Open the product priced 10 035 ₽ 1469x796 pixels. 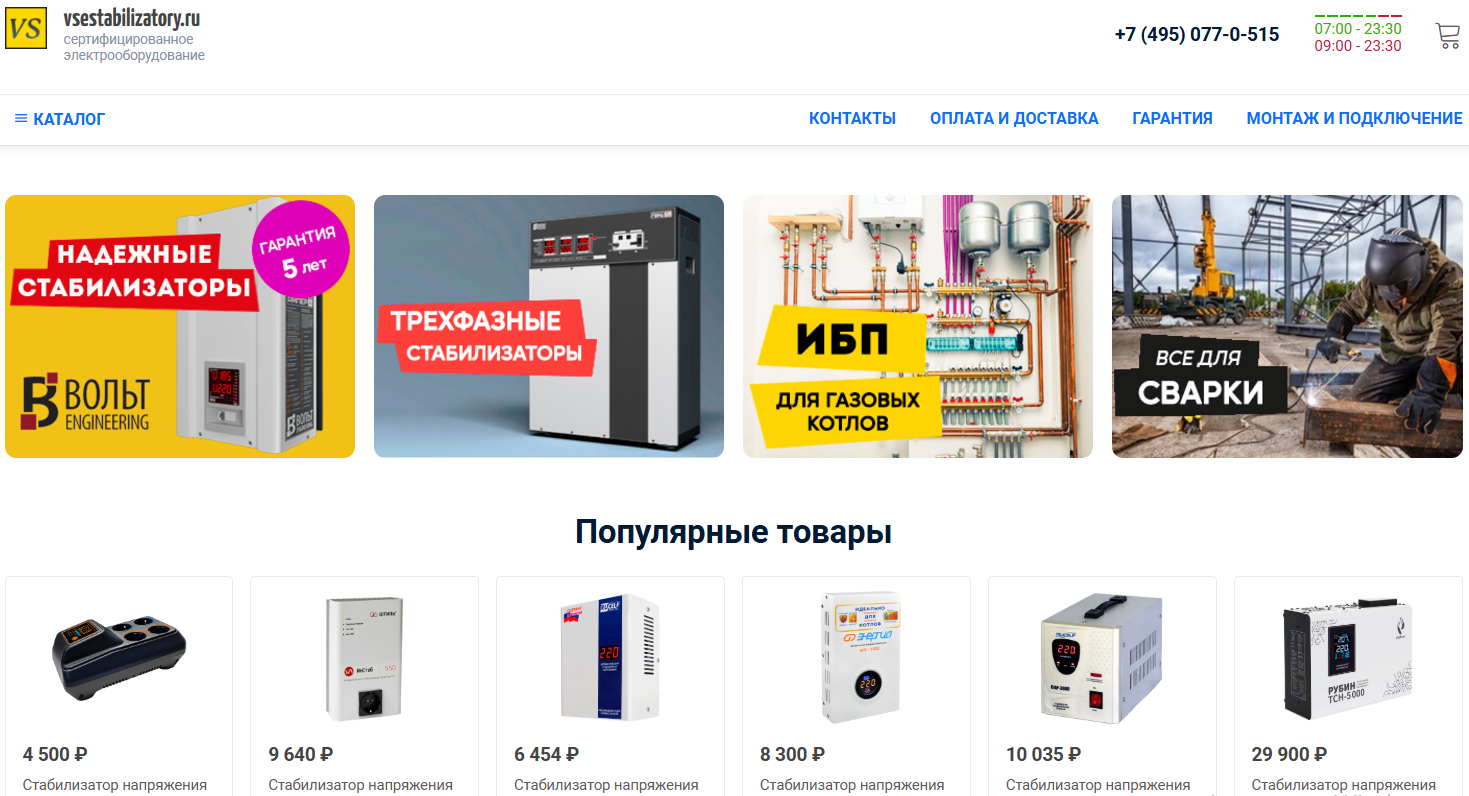(1102, 685)
